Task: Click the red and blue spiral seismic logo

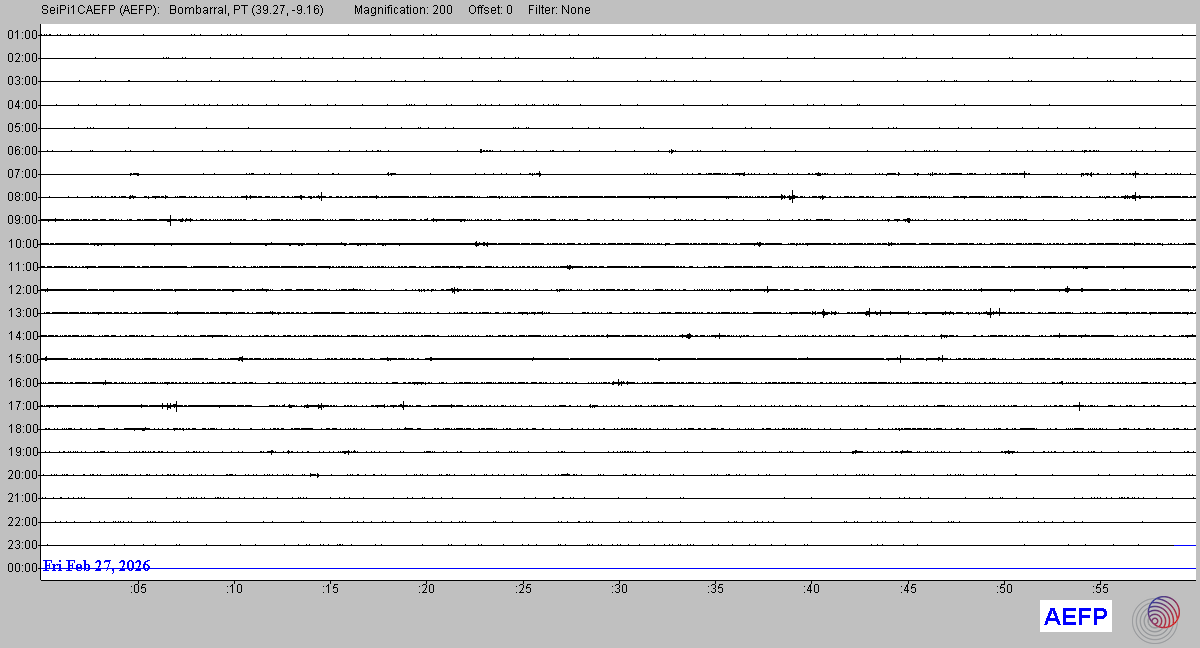Action: (x=1156, y=617)
